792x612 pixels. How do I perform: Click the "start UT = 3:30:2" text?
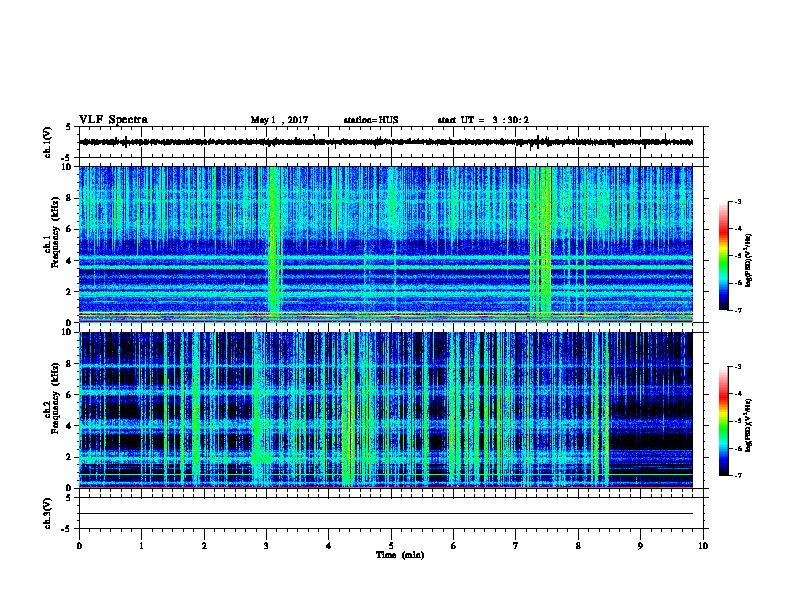483,120
